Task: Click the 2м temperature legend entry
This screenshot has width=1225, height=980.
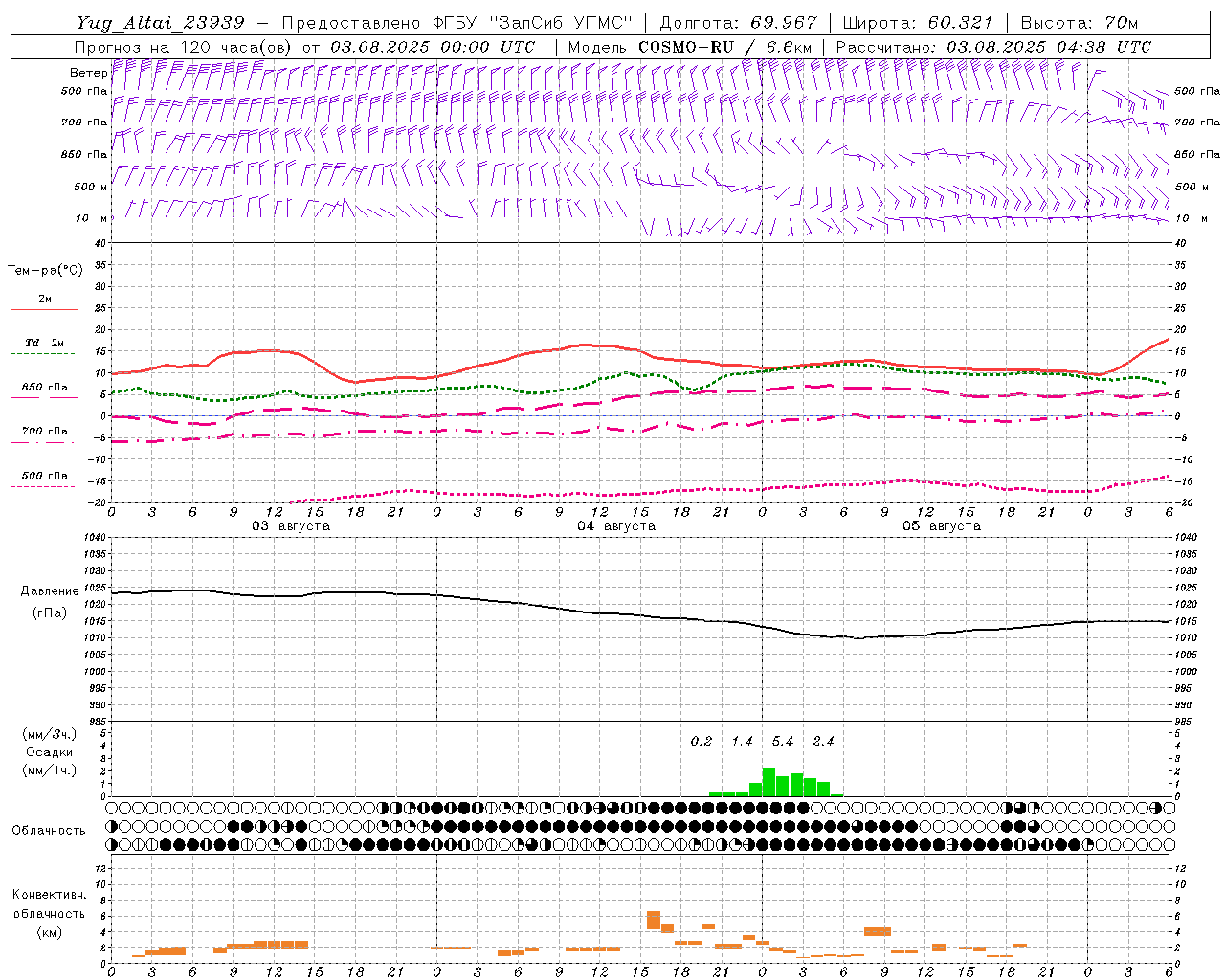Action: (x=45, y=300)
